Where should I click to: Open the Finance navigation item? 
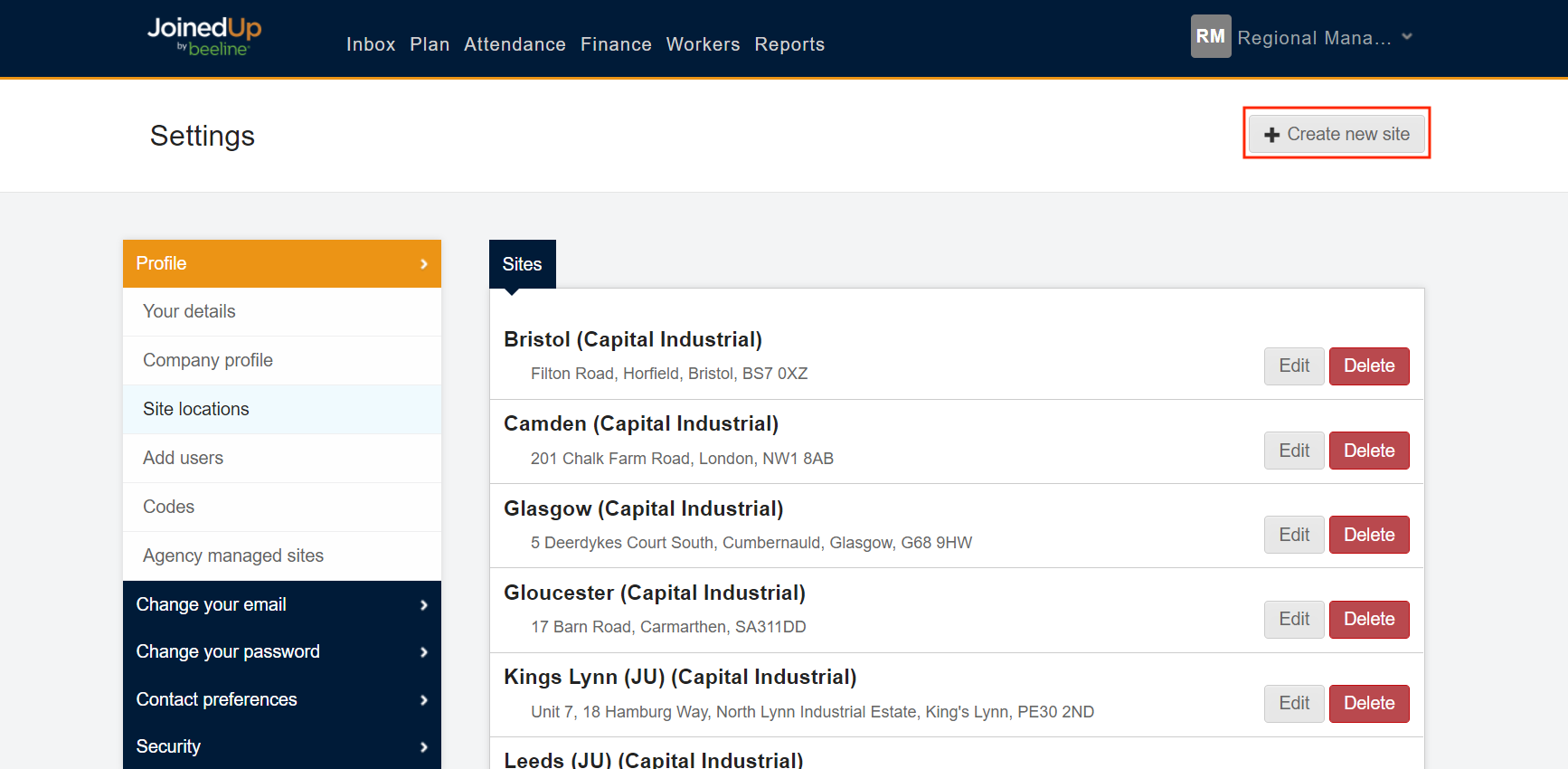[616, 44]
